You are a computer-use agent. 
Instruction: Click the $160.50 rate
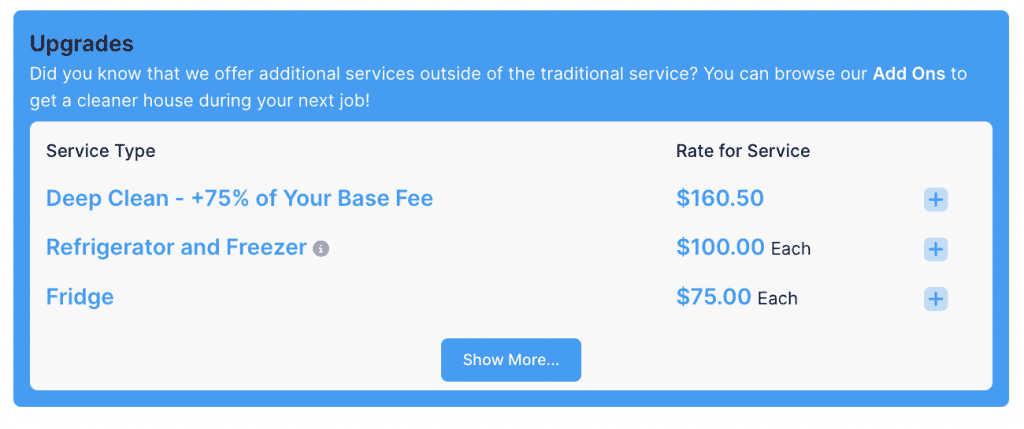[x=720, y=198]
